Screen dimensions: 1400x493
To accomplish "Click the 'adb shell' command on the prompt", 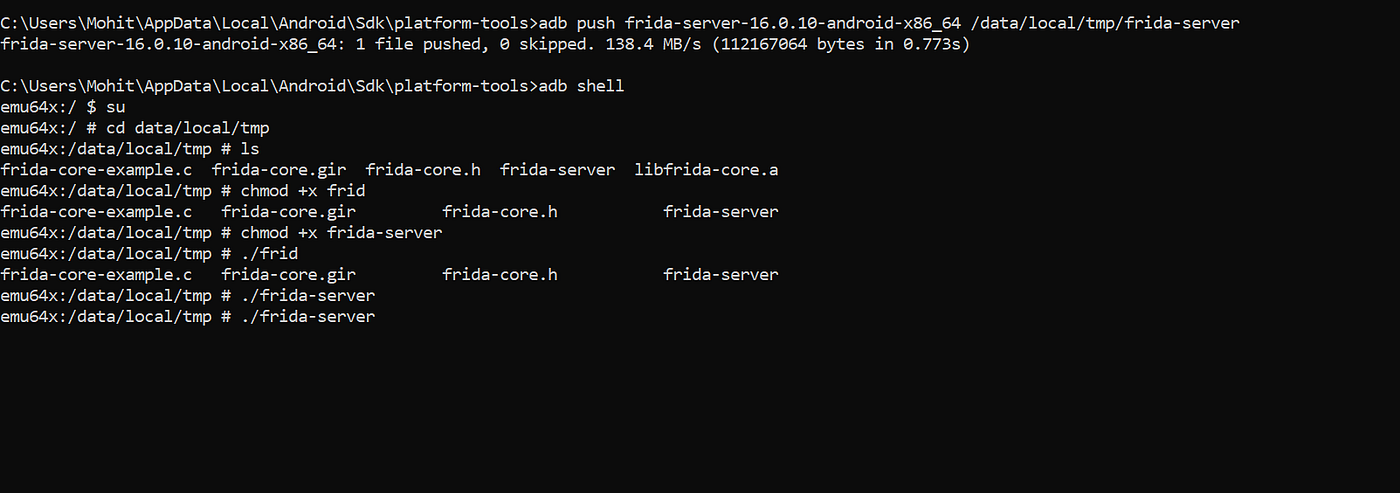I will pyautogui.click(x=581, y=86).
